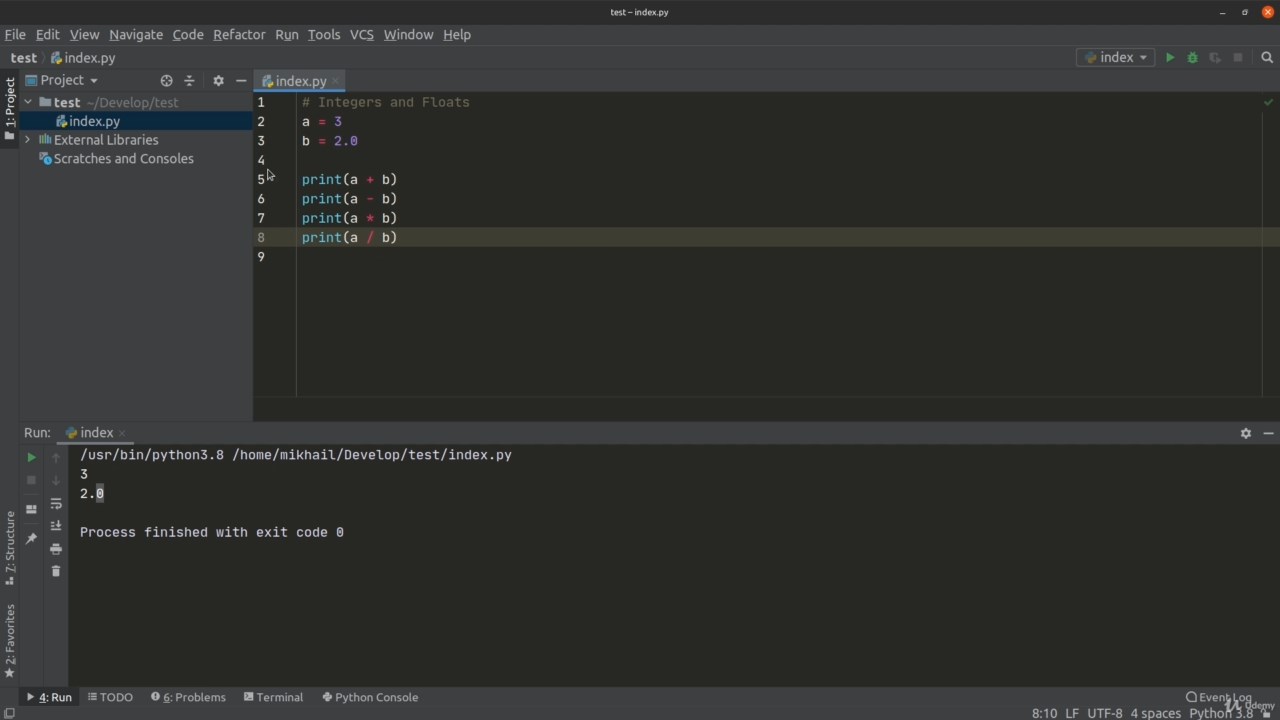Open the Refactor menu
The image size is (1280, 720).
pyautogui.click(x=239, y=34)
